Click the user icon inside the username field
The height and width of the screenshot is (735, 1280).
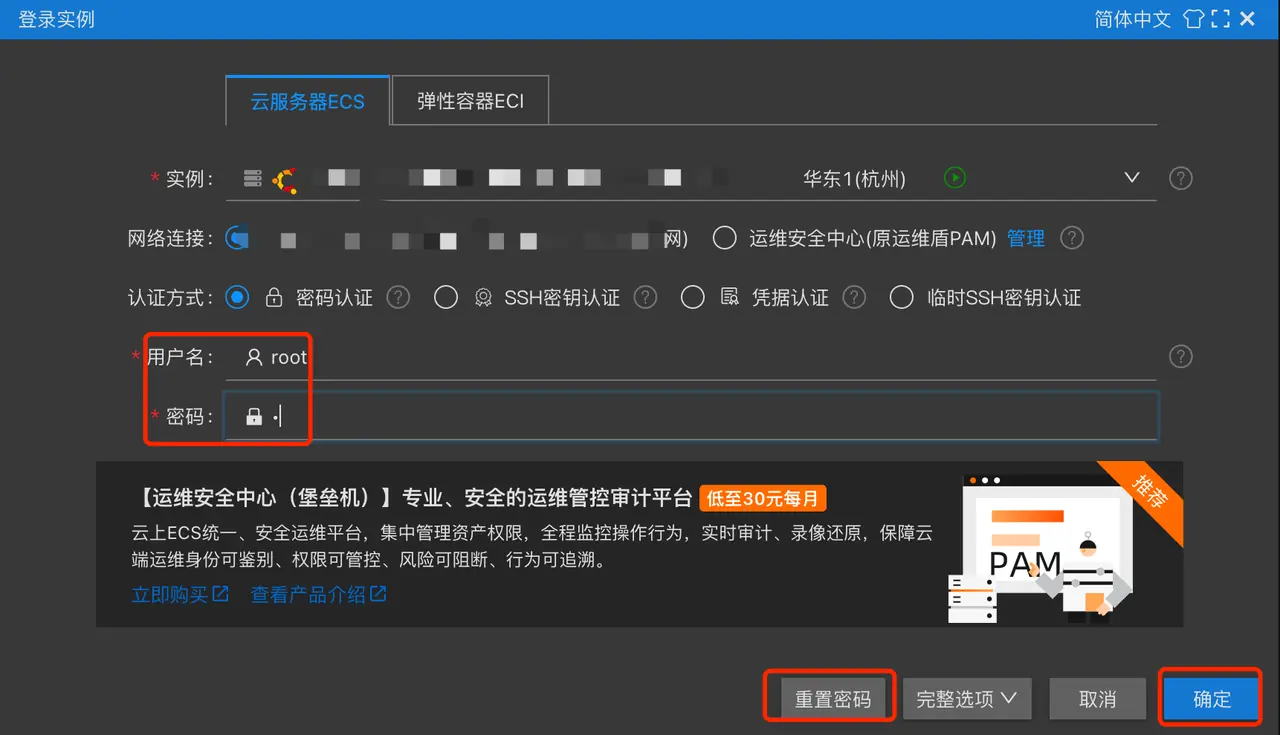coord(256,357)
